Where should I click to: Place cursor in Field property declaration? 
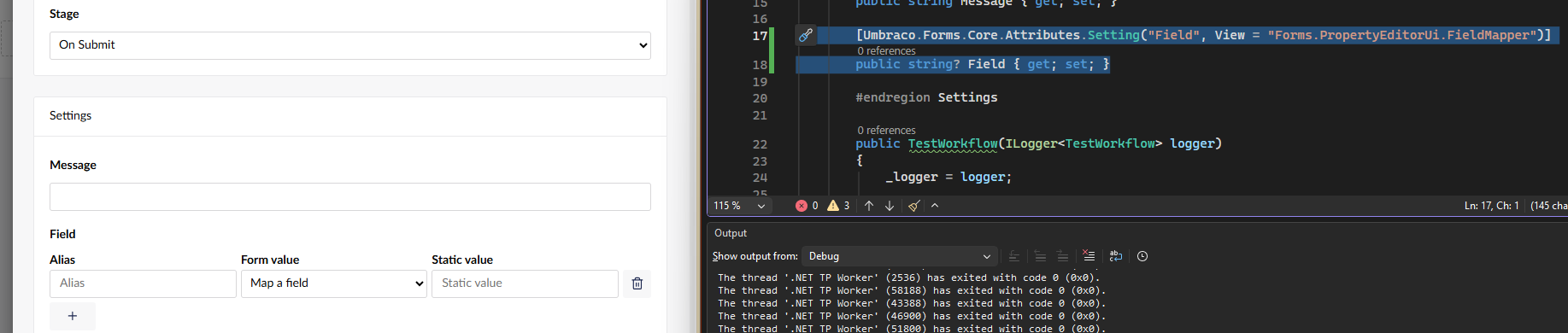[983, 64]
